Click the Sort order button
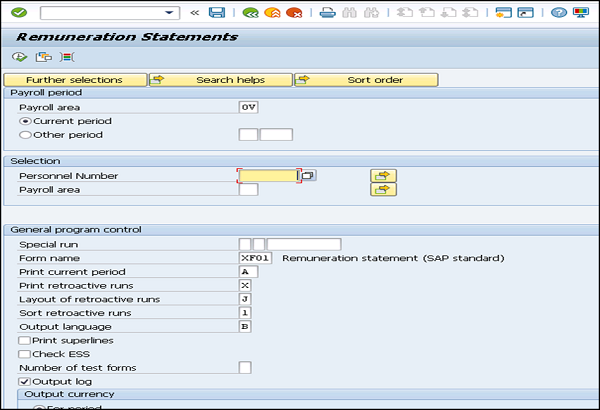Image resolution: width=600 pixels, height=410 pixels. [x=365, y=80]
